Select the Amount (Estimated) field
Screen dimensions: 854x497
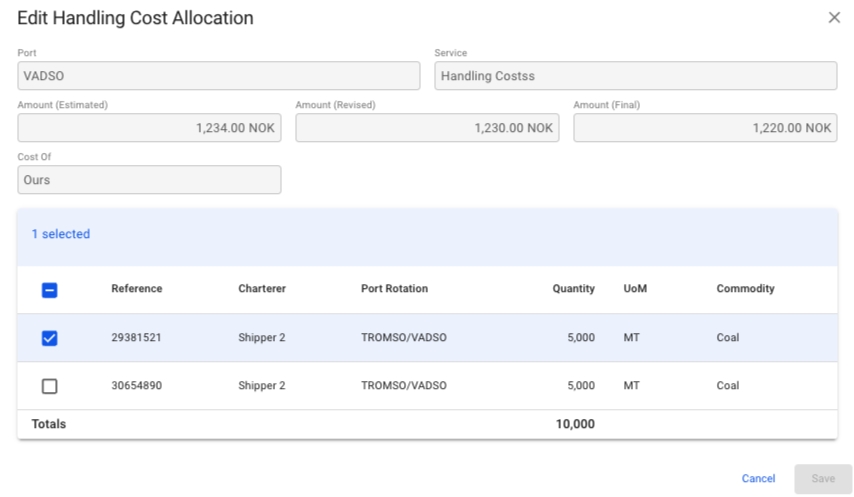(149, 128)
